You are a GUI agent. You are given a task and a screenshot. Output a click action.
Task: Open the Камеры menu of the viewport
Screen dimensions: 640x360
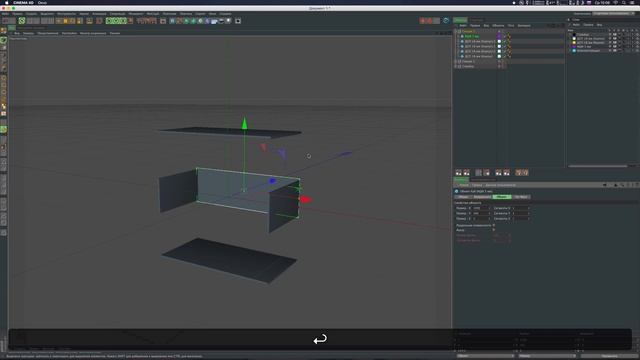29,33
